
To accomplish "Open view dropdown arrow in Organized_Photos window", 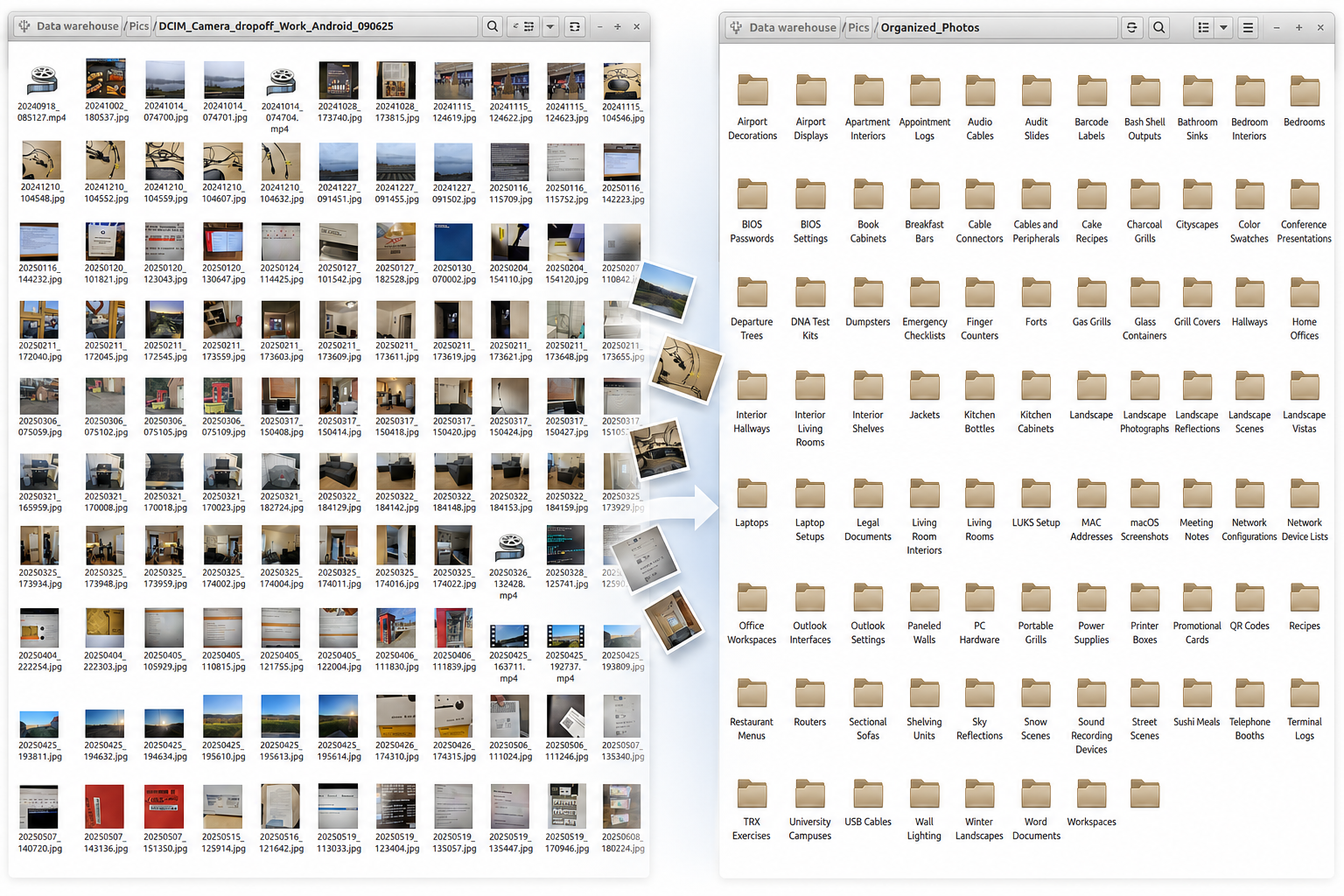I will 1224,27.
